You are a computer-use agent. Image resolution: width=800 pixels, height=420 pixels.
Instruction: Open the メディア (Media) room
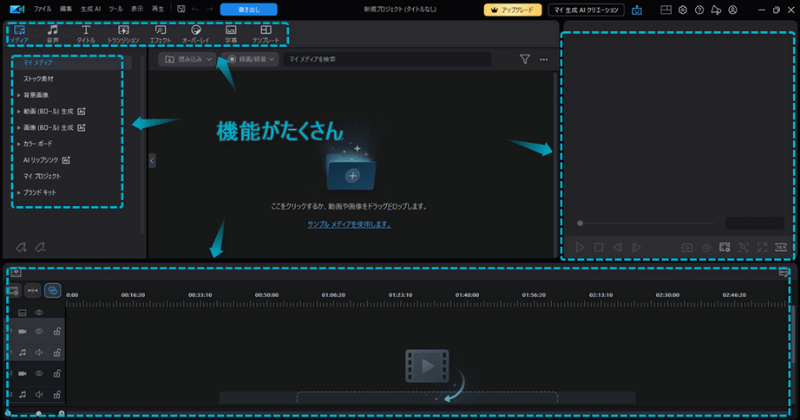[19, 34]
